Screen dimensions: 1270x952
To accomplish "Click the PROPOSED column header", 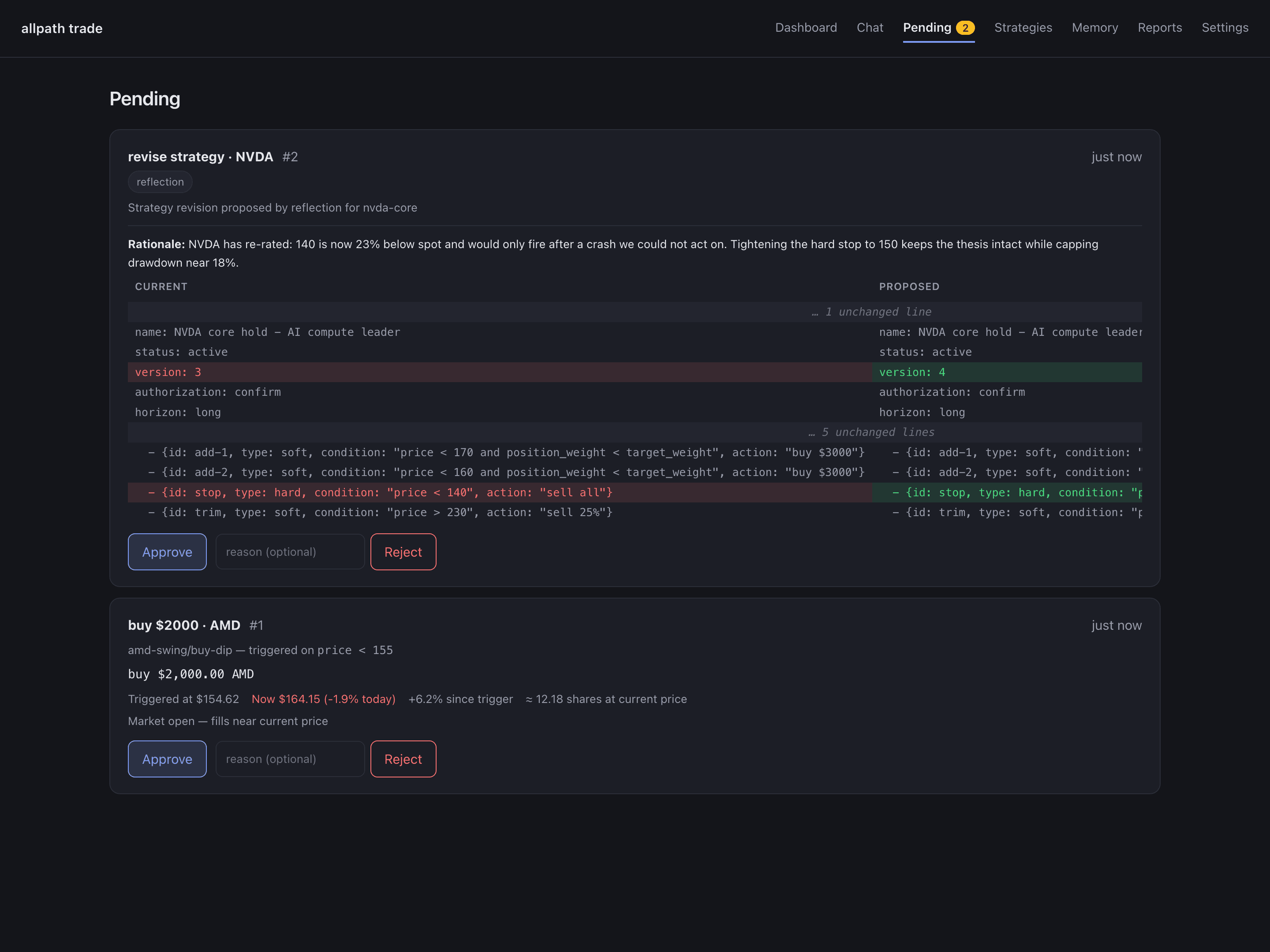I will click(x=909, y=286).
